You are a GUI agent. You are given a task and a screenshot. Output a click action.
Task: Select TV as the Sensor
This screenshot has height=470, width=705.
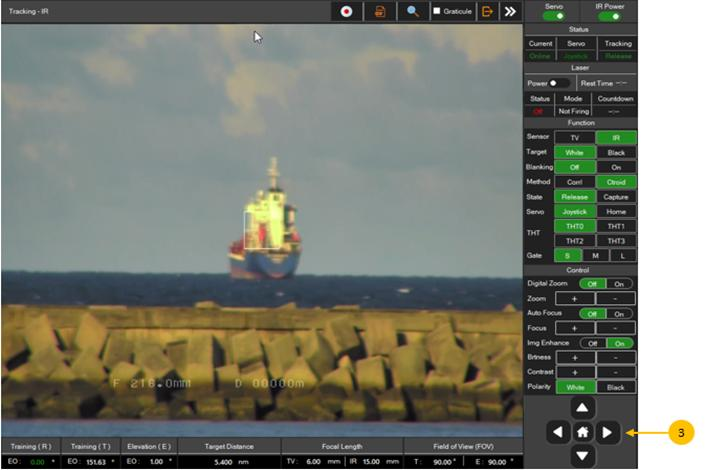tap(575, 138)
